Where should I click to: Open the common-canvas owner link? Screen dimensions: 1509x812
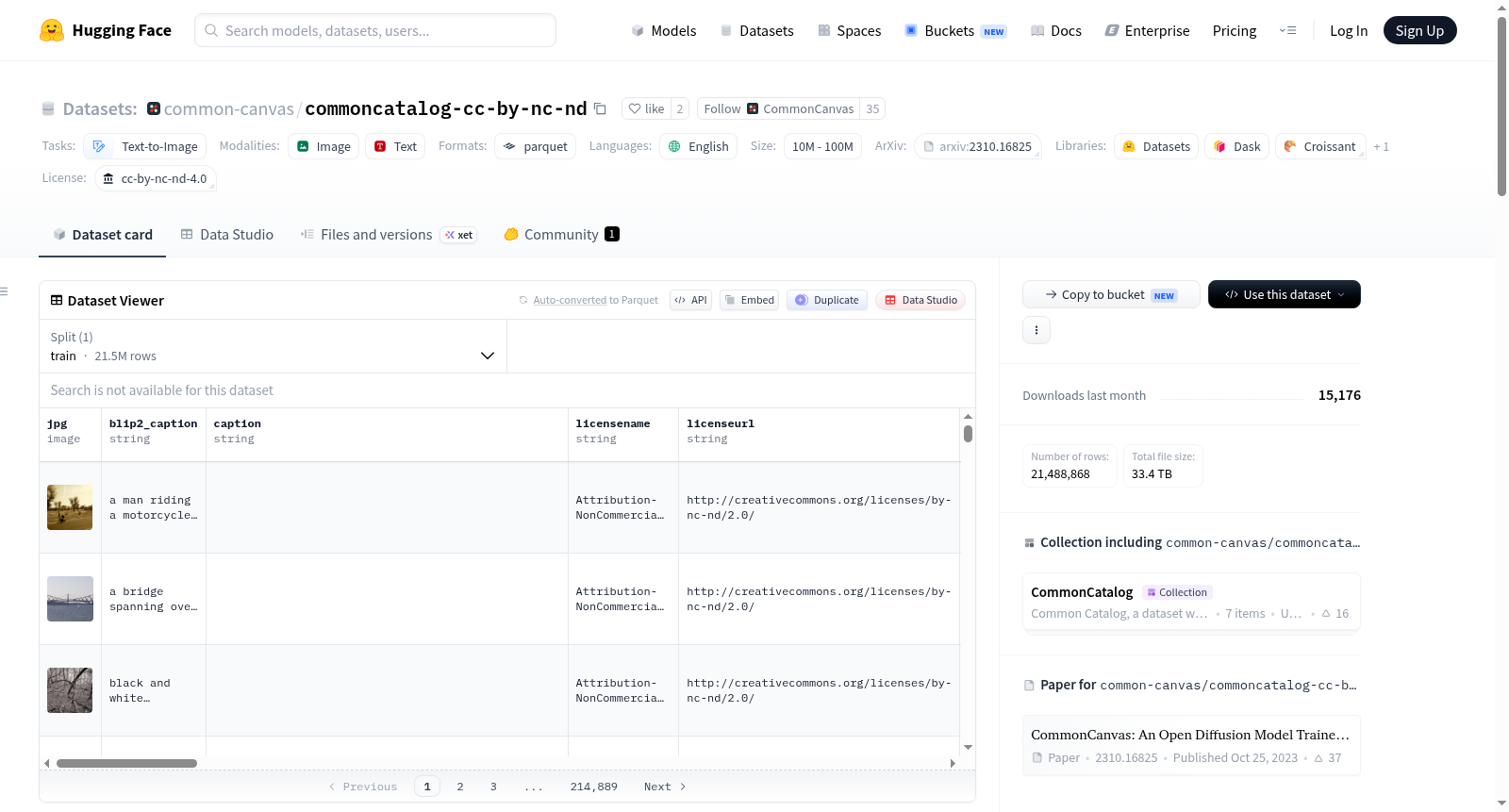228,108
